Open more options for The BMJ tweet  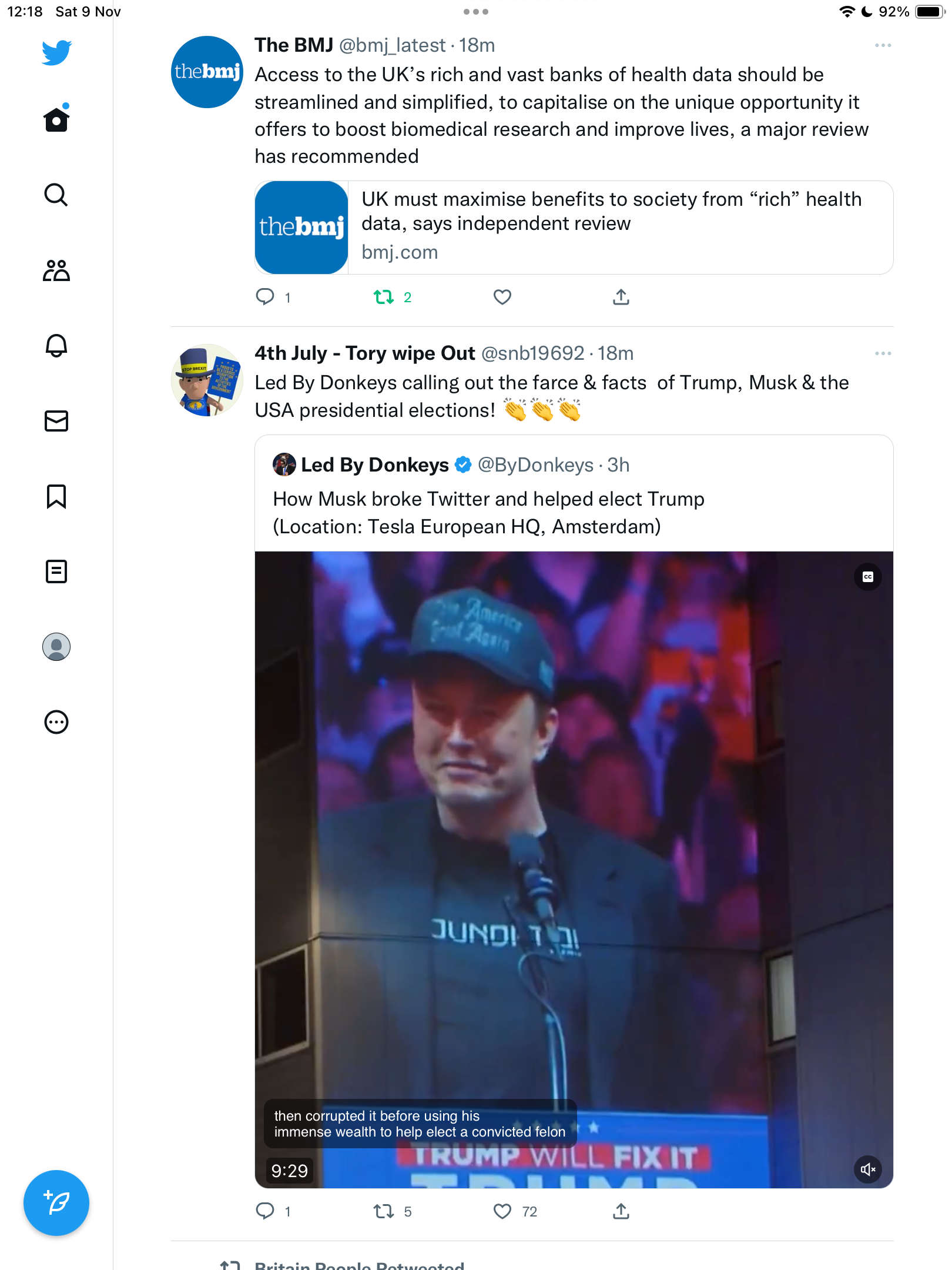[x=883, y=45]
